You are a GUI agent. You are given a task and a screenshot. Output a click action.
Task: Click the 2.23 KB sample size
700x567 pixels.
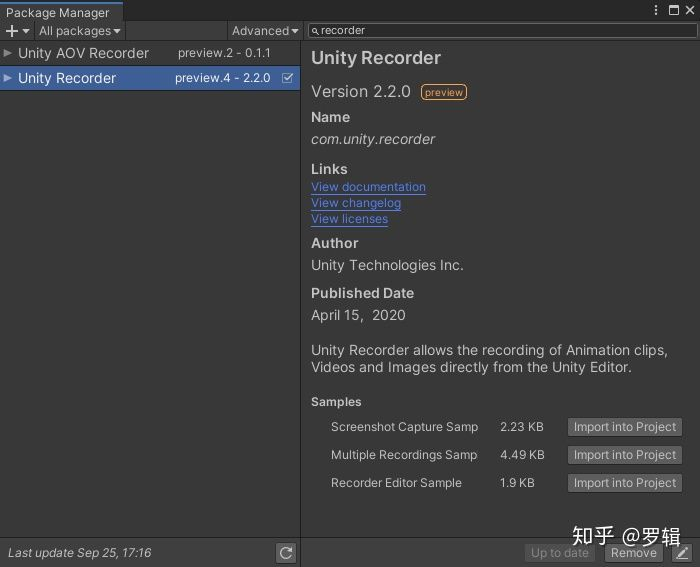tap(521, 427)
